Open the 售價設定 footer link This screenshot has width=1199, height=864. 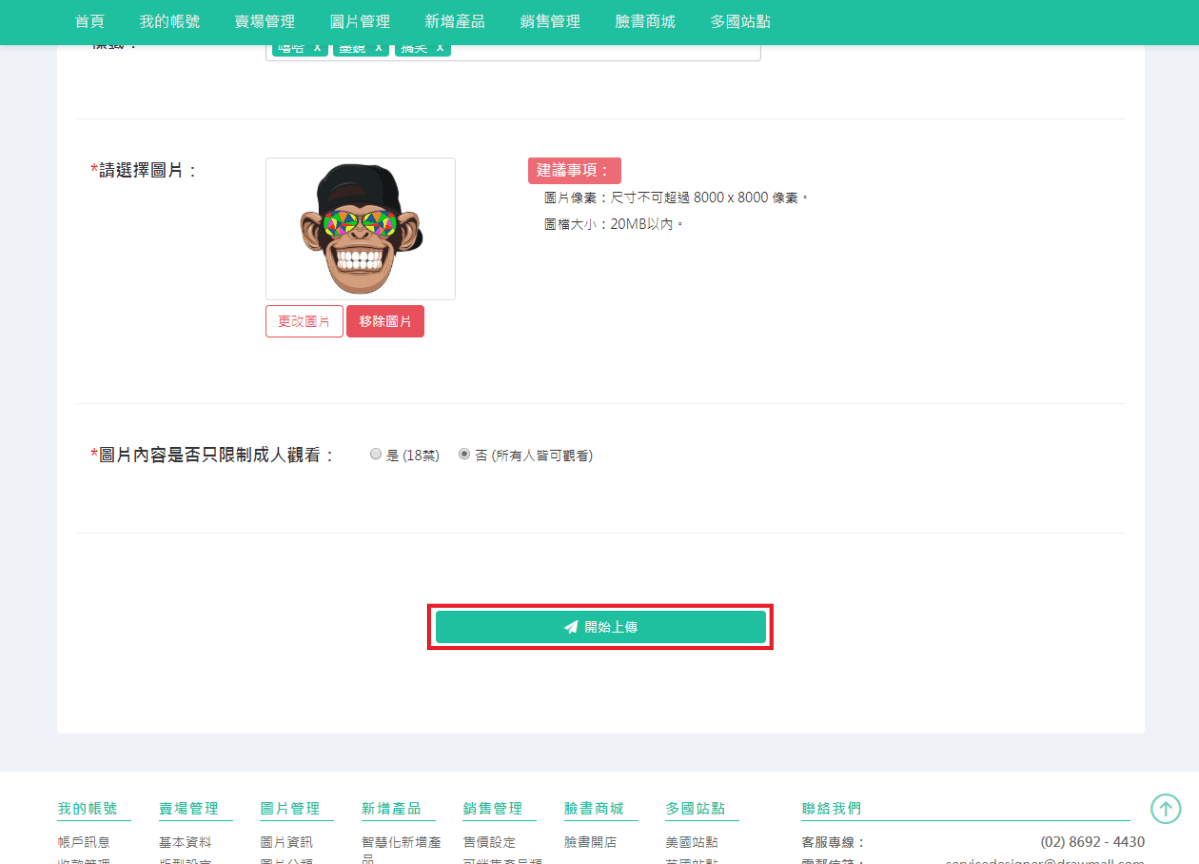489,842
